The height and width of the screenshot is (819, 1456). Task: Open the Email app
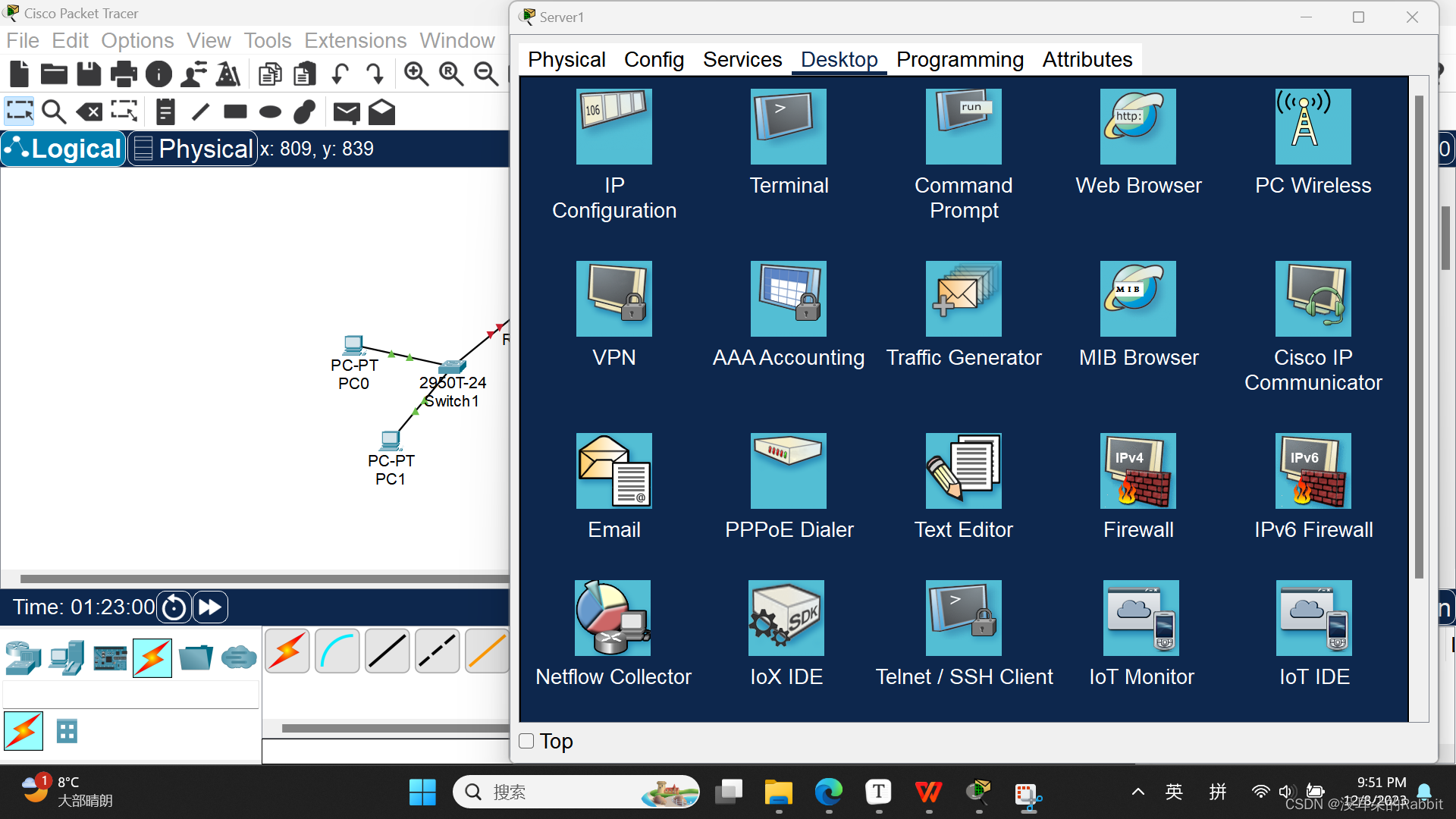613,471
